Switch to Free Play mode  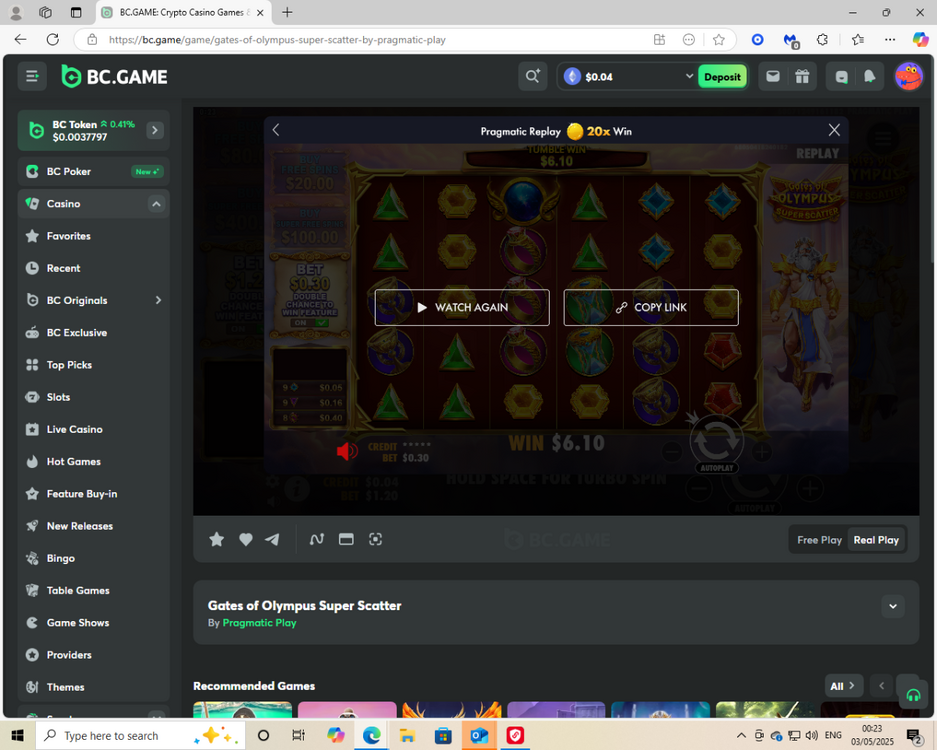[819, 540]
